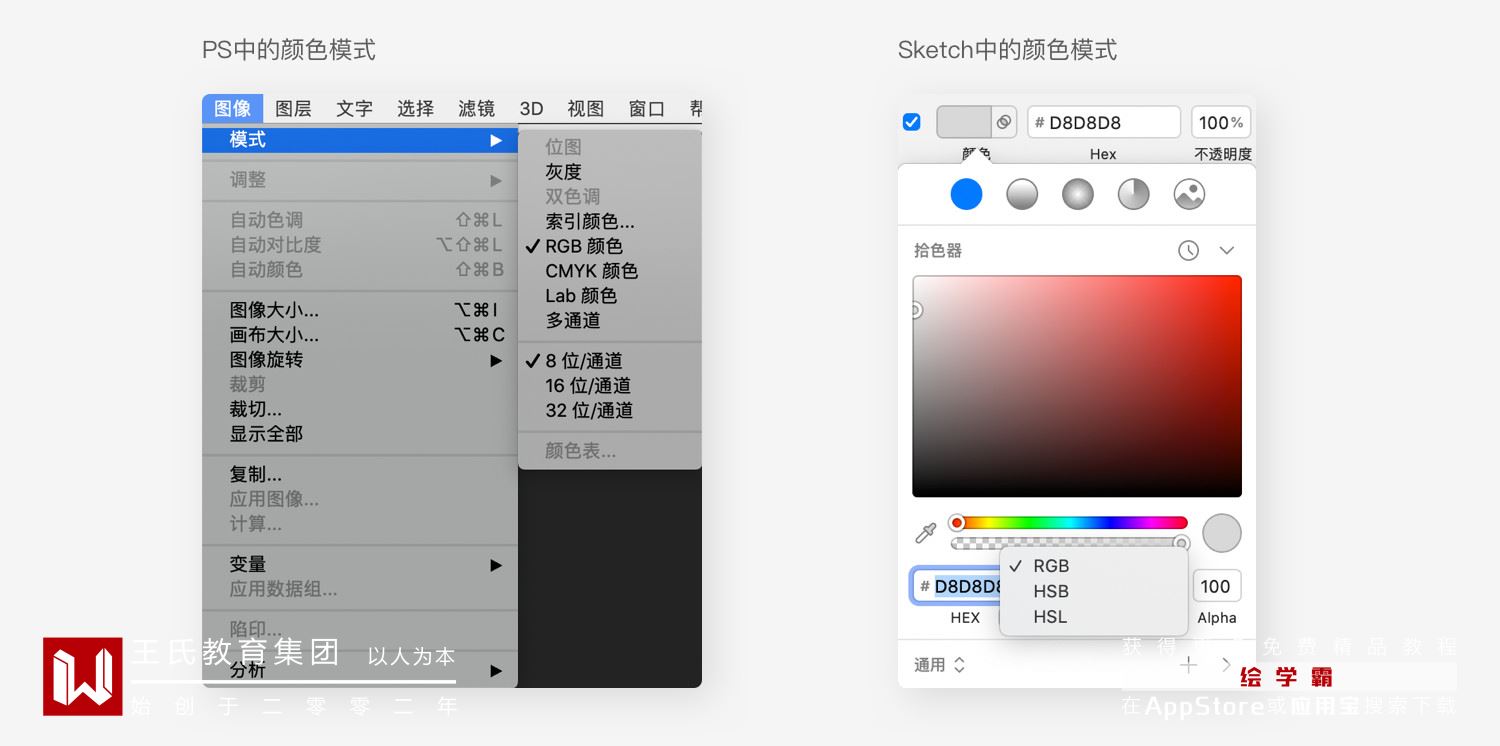Expand the 调整 submenu item
The width and height of the screenshot is (1500, 746).
tap(360, 180)
